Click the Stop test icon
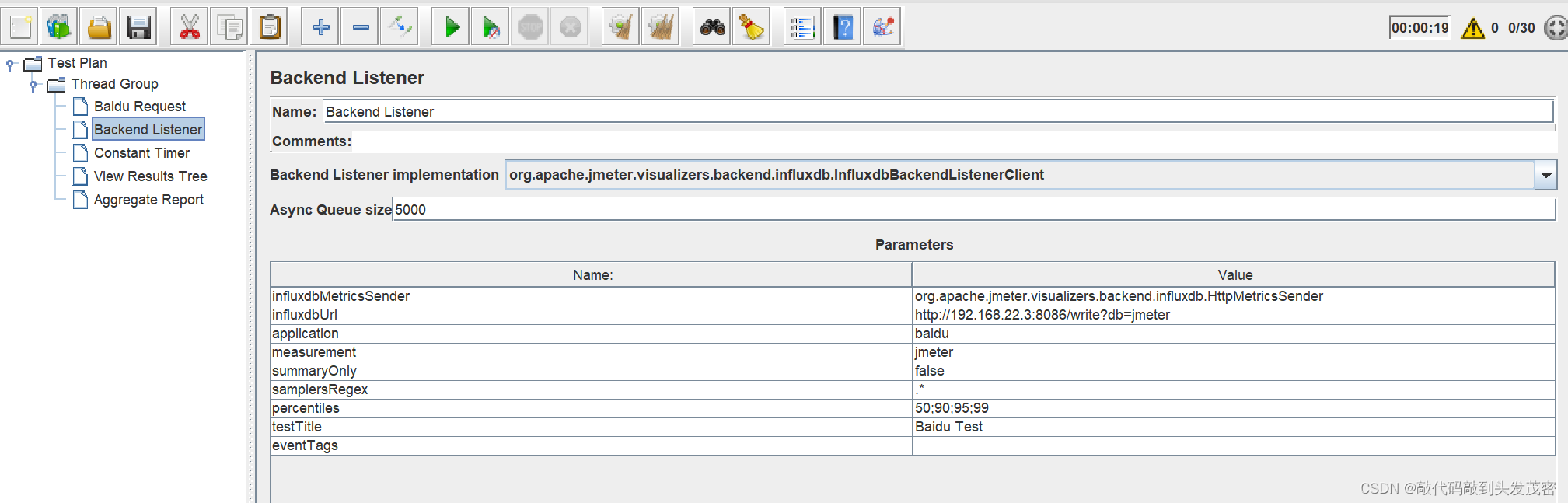Screen dimensions: 1568x503 (x=531, y=27)
